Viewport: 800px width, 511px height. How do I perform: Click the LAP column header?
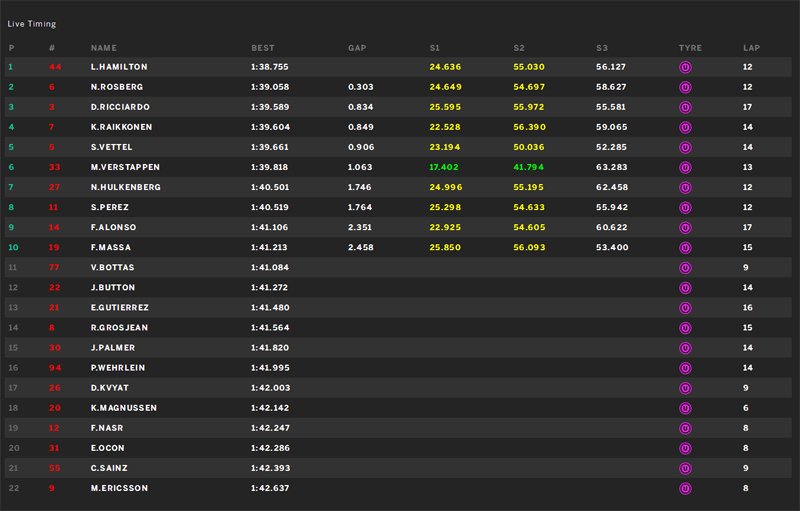(751, 48)
